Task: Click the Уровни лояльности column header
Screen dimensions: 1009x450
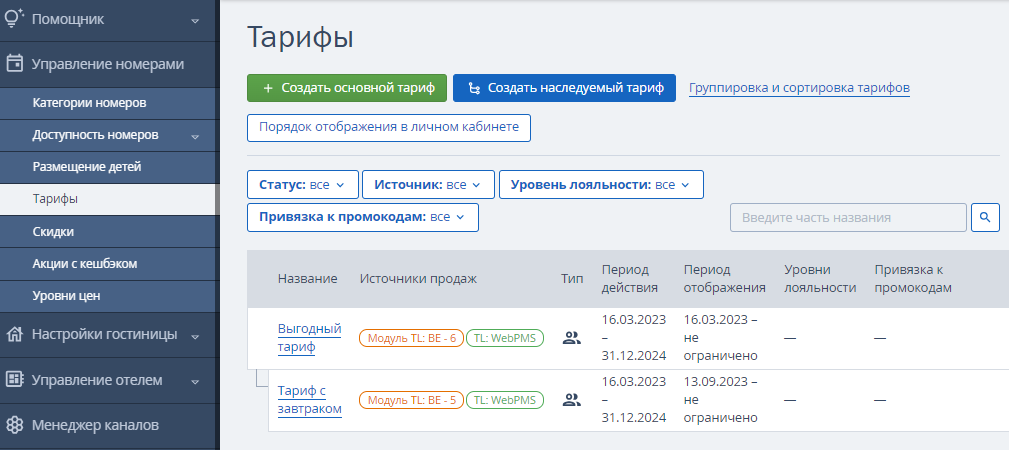Action: [820, 279]
